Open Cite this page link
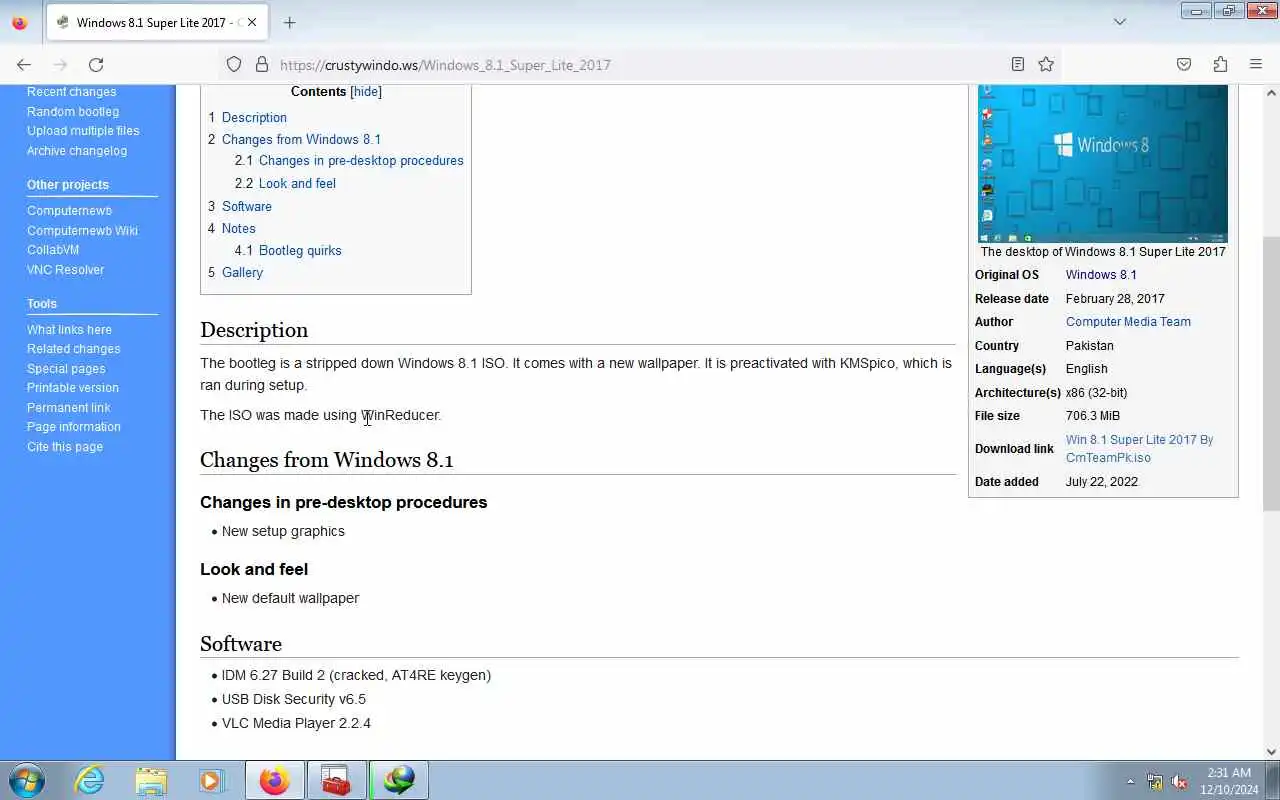 click(65, 447)
